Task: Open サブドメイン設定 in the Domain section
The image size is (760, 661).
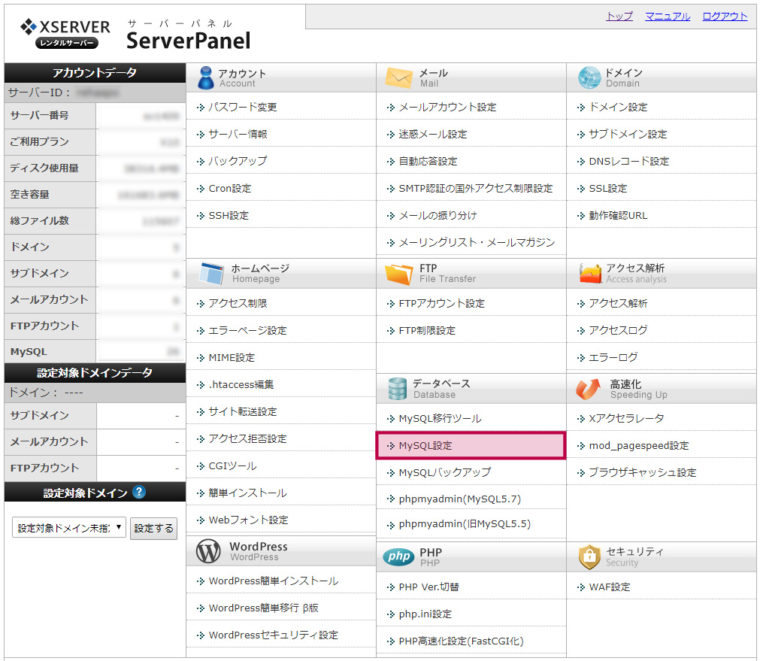Action: 628,134
